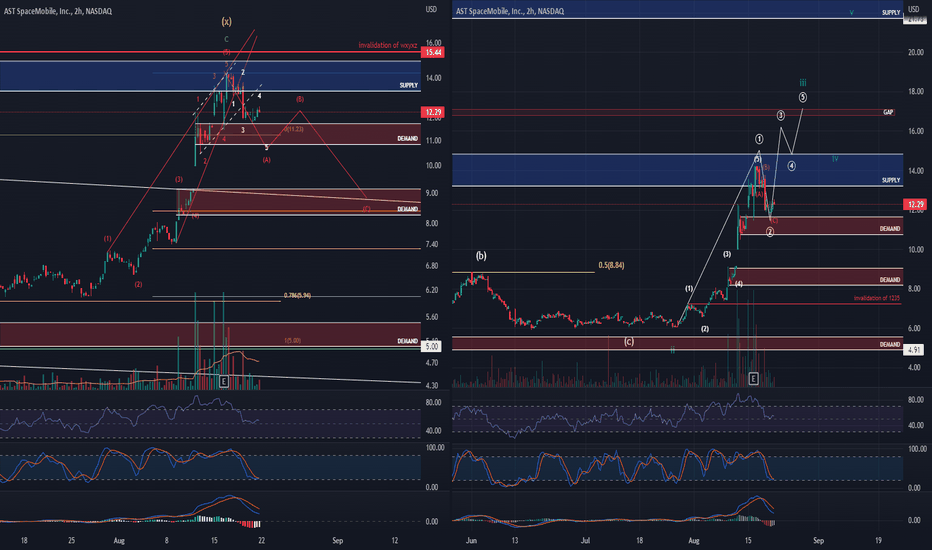932x550 pixels.
Task: Select the green iii wave label
Action: pyautogui.click(x=802, y=83)
